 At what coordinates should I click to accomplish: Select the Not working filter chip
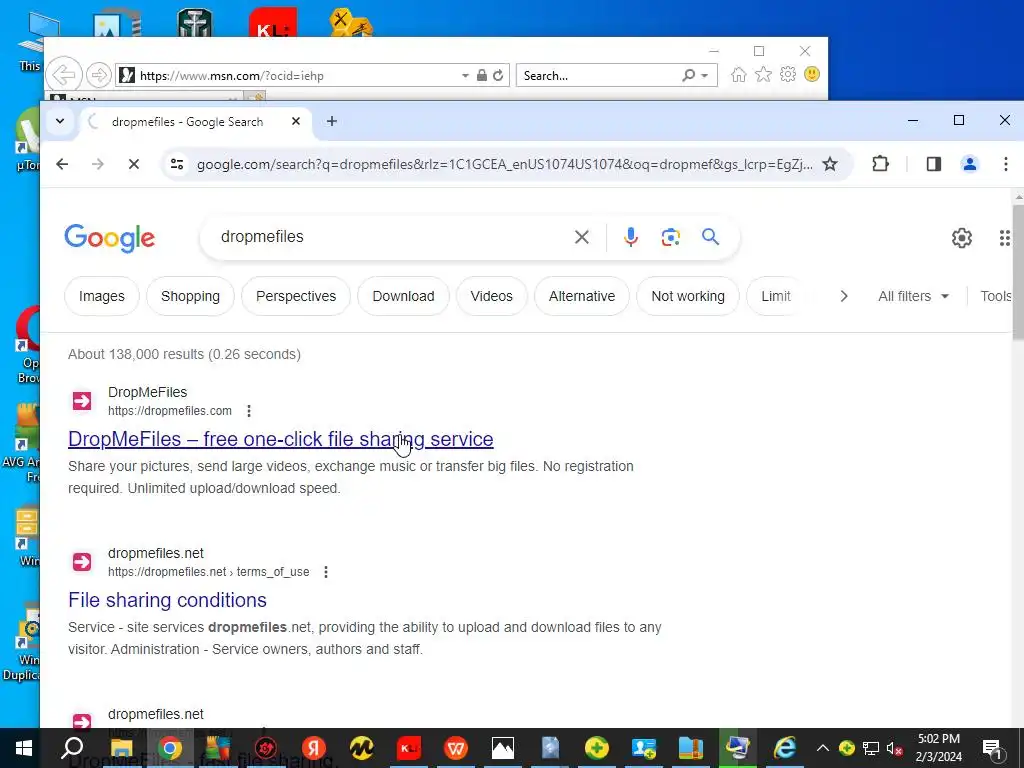[688, 296]
